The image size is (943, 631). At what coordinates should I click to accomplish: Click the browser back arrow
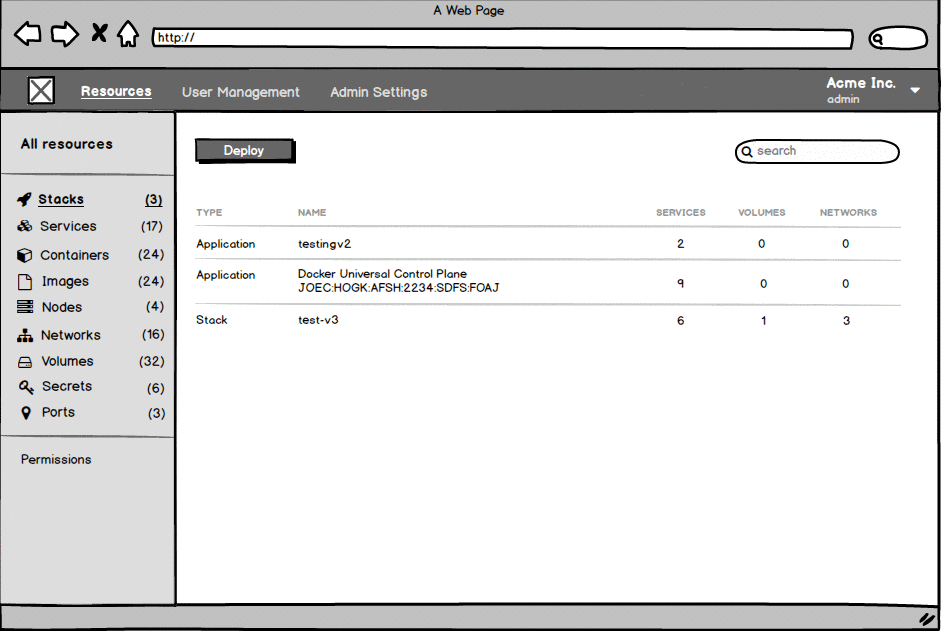click(x=28, y=34)
